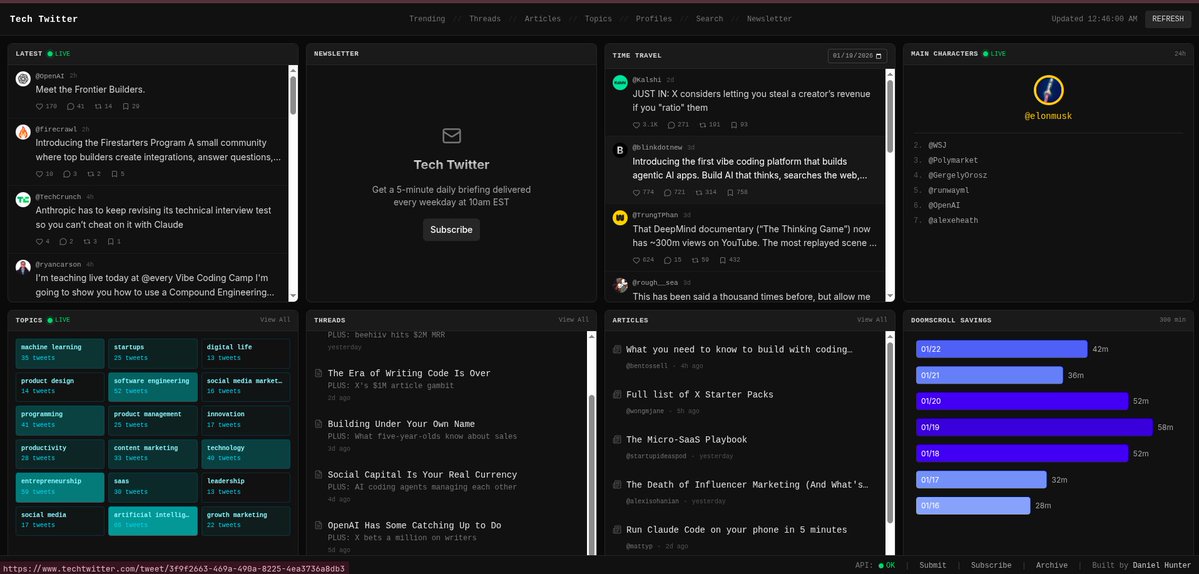The image size is (1199, 574).
Task: Open Daniel Hunter link in footer
Action: coord(1162,566)
